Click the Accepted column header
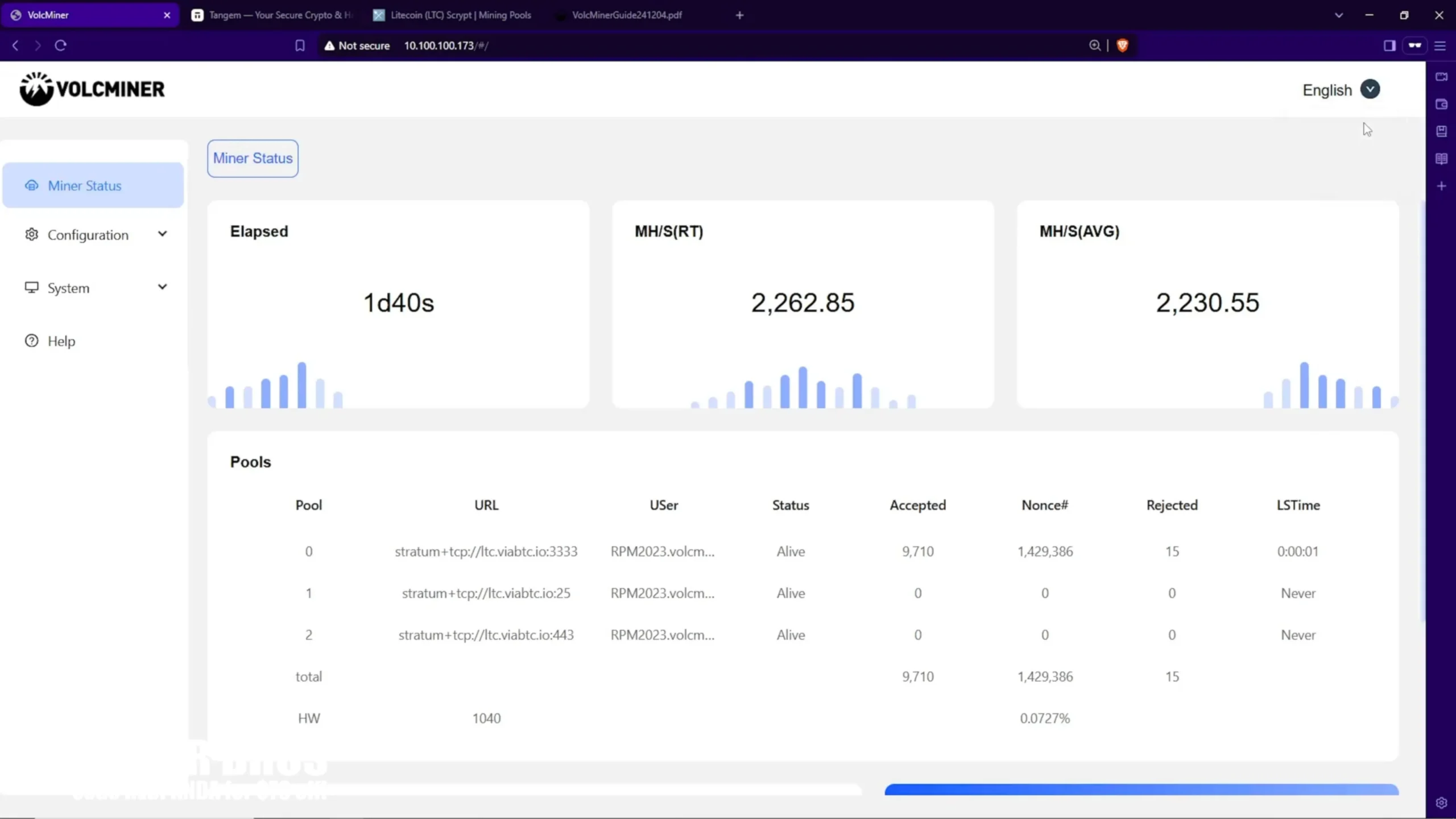Screen dimensions: 1456x819 click(x=917, y=505)
